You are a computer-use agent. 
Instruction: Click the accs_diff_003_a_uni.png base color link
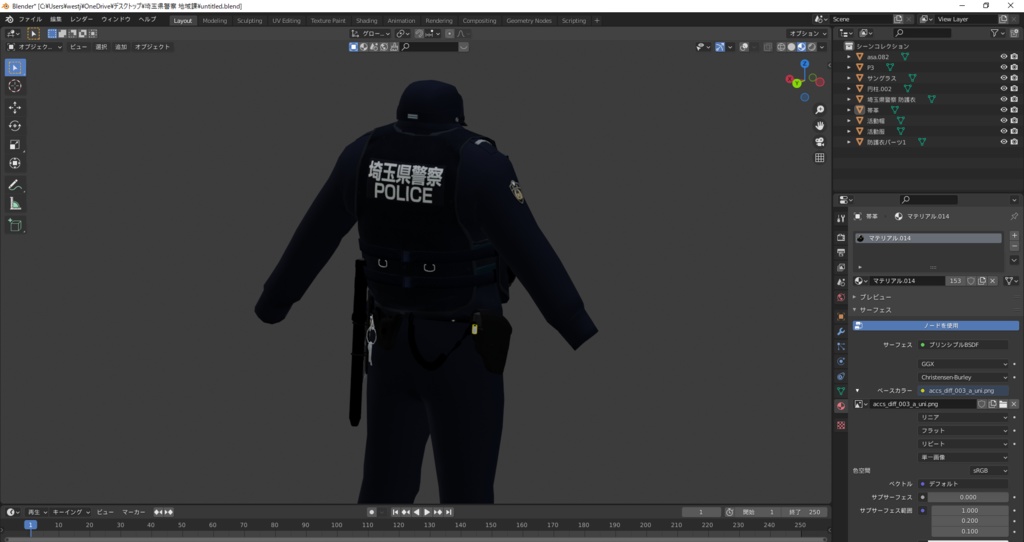(963, 391)
